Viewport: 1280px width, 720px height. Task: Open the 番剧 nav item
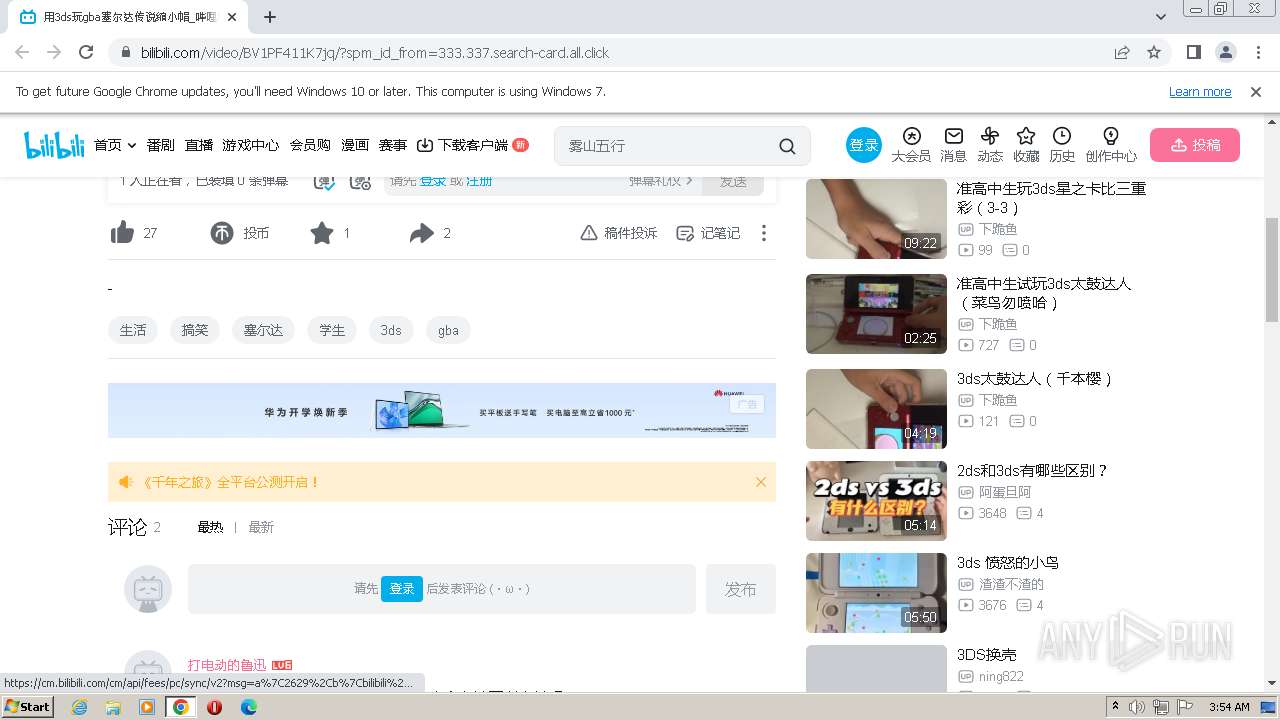coord(160,145)
